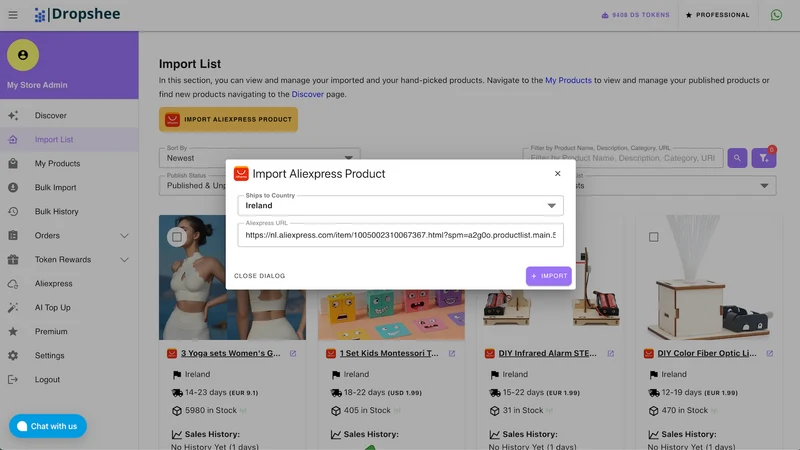Close the import dialog with X
Image resolution: width=800 pixels, height=450 pixels.
557,173
